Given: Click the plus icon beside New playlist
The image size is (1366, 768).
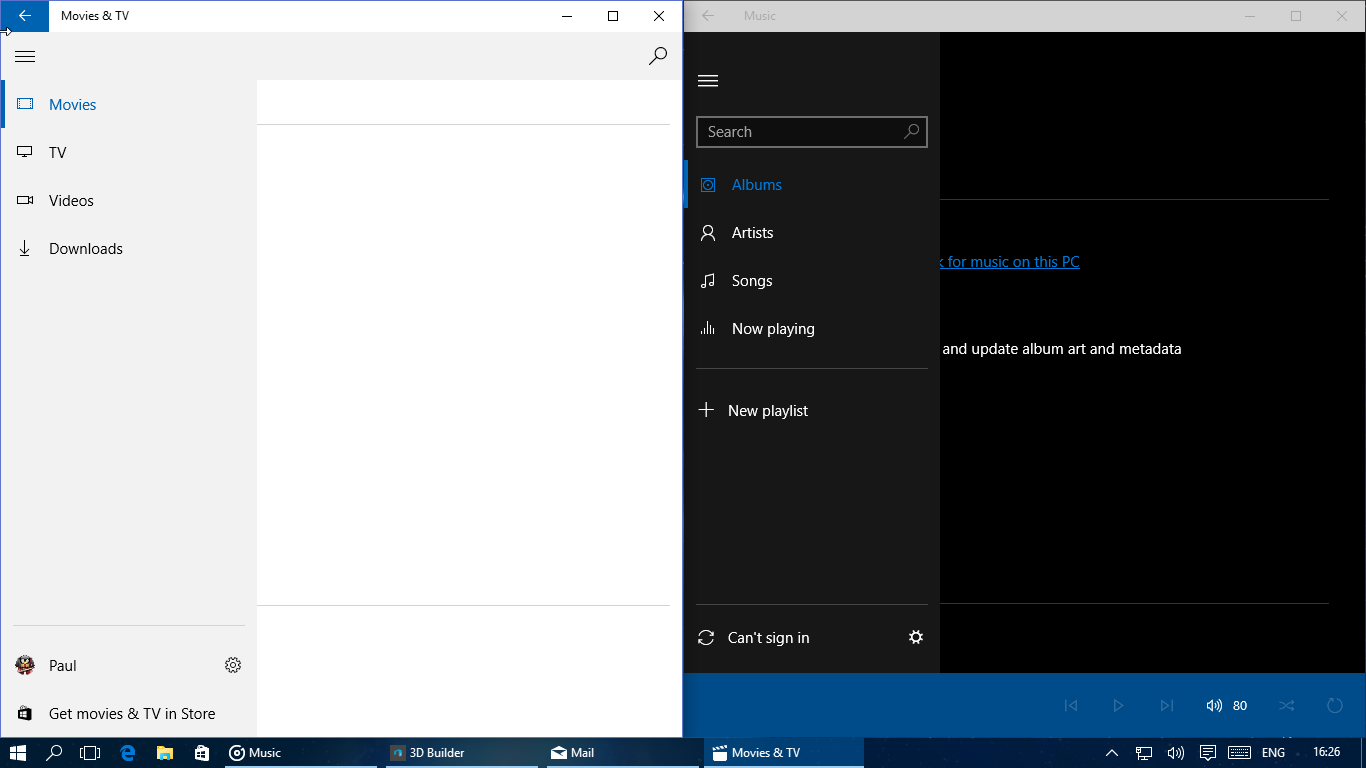Looking at the screenshot, I should (x=706, y=410).
